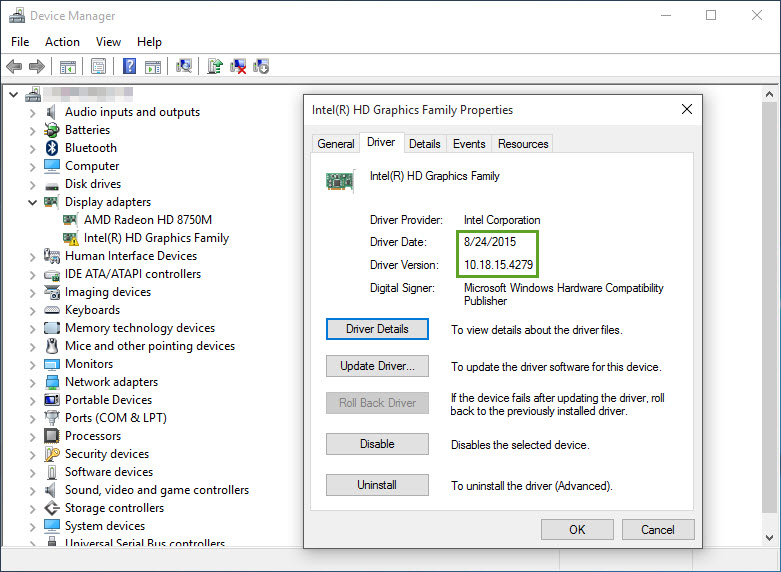Click the Back arrow toolbar icon
The height and width of the screenshot is (572, 781).
(14, 66)
